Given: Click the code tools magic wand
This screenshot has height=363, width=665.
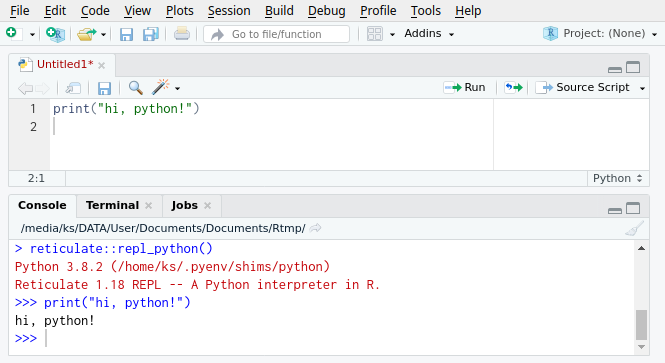Looking at the screenshot, I should tap(161, 87).
